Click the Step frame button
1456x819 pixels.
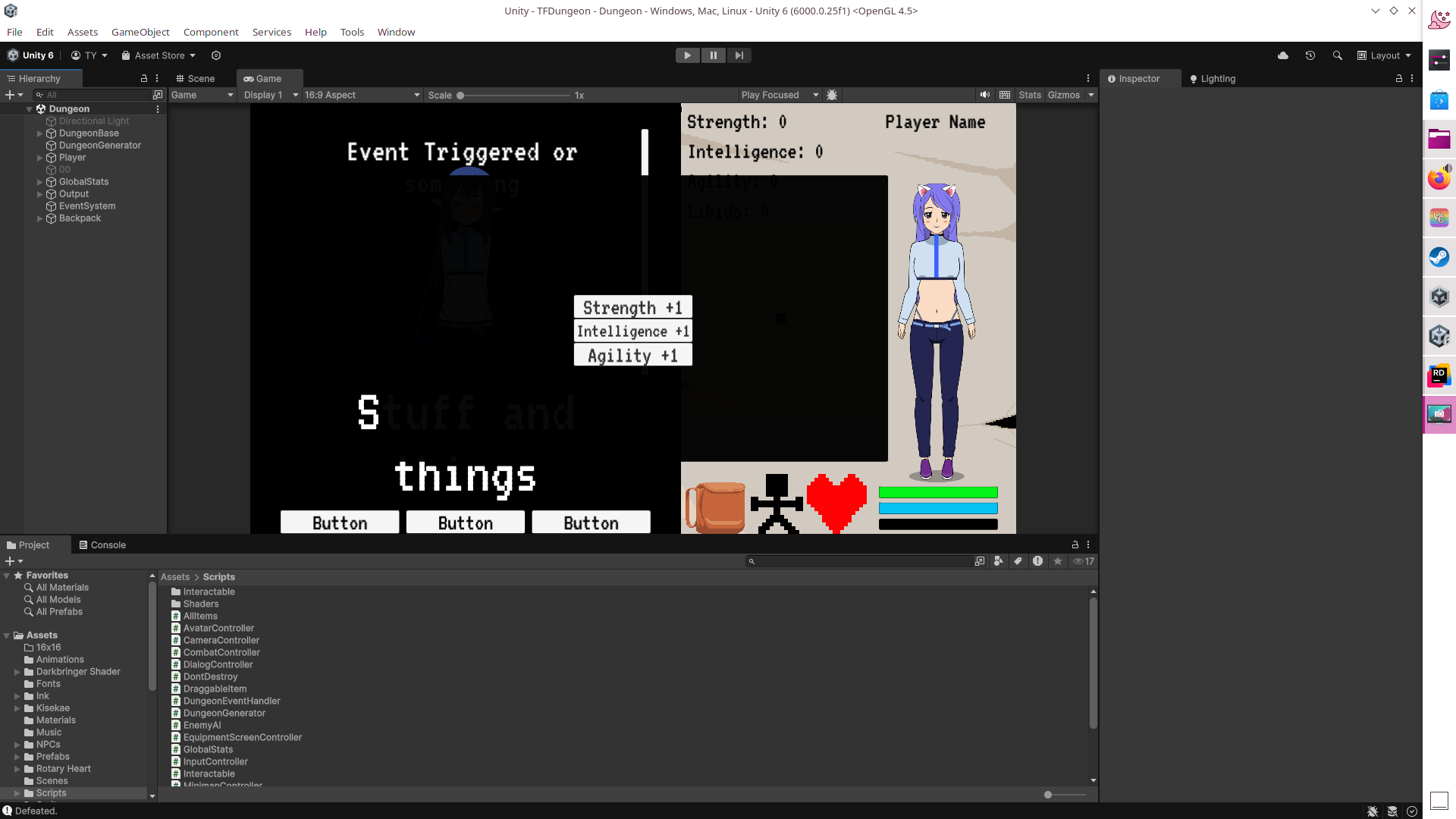click(x=739, y=55)
